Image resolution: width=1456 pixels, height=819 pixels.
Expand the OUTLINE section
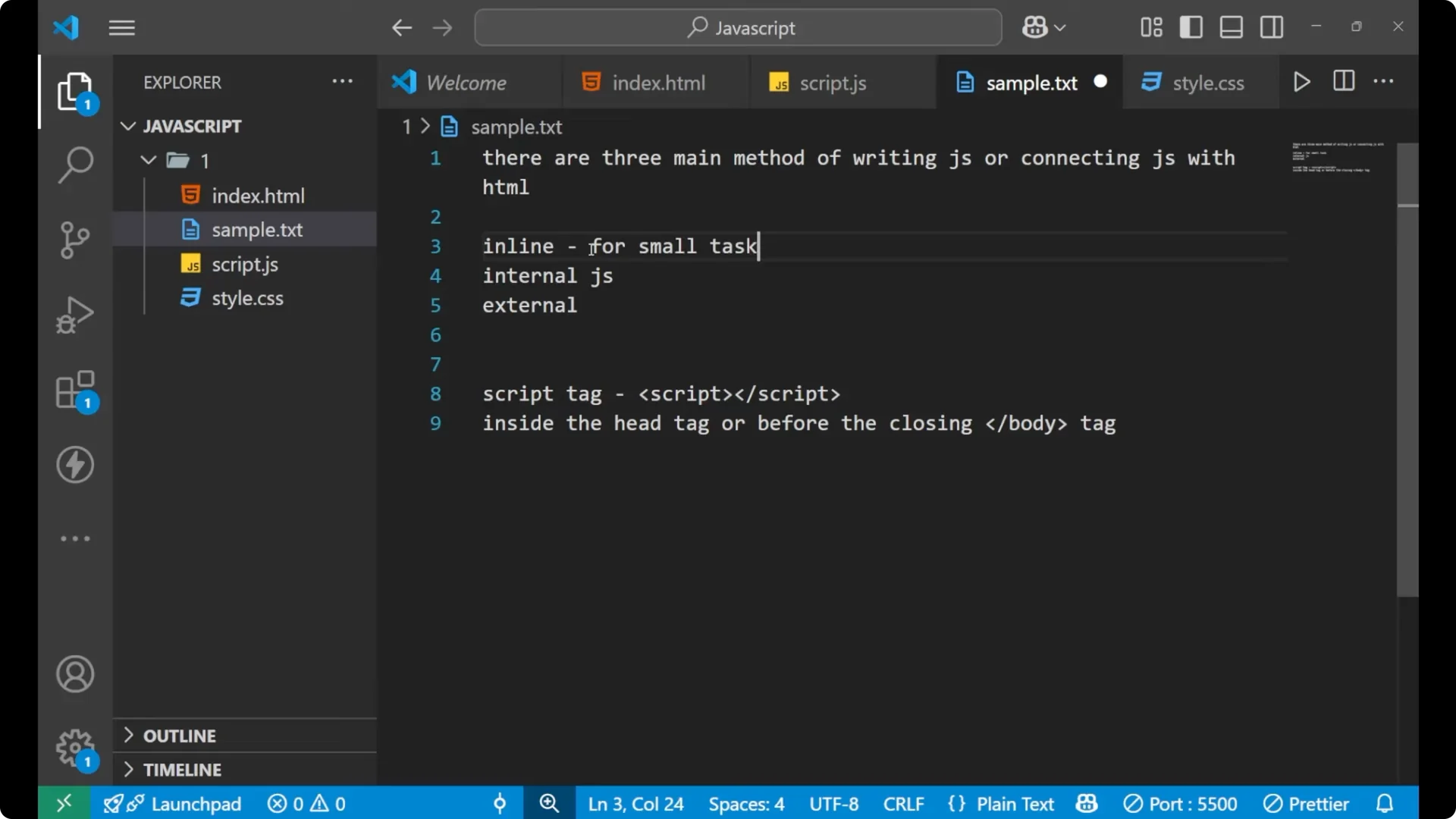click(179, 735)
